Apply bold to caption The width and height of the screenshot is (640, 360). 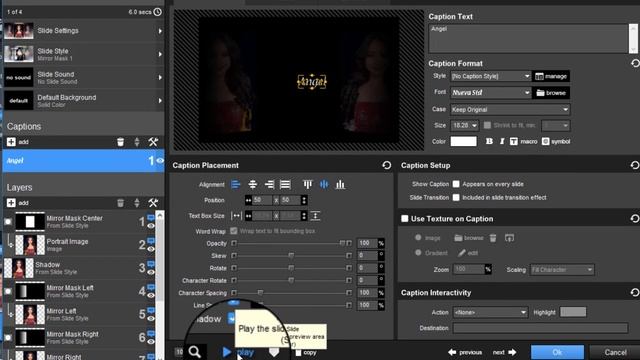click(x=489, y=141)
